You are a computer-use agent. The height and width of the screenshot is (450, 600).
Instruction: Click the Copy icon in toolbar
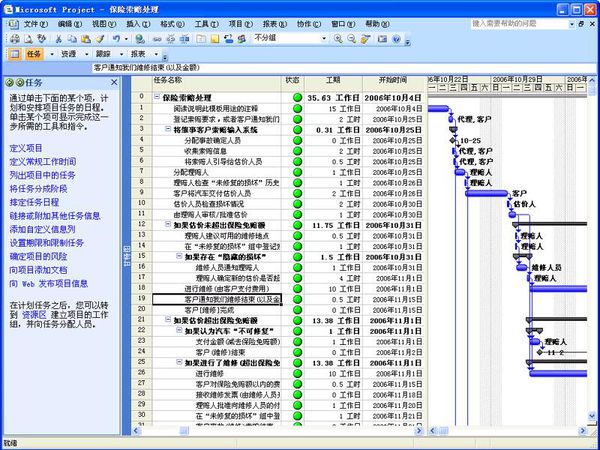click(72, 39)
